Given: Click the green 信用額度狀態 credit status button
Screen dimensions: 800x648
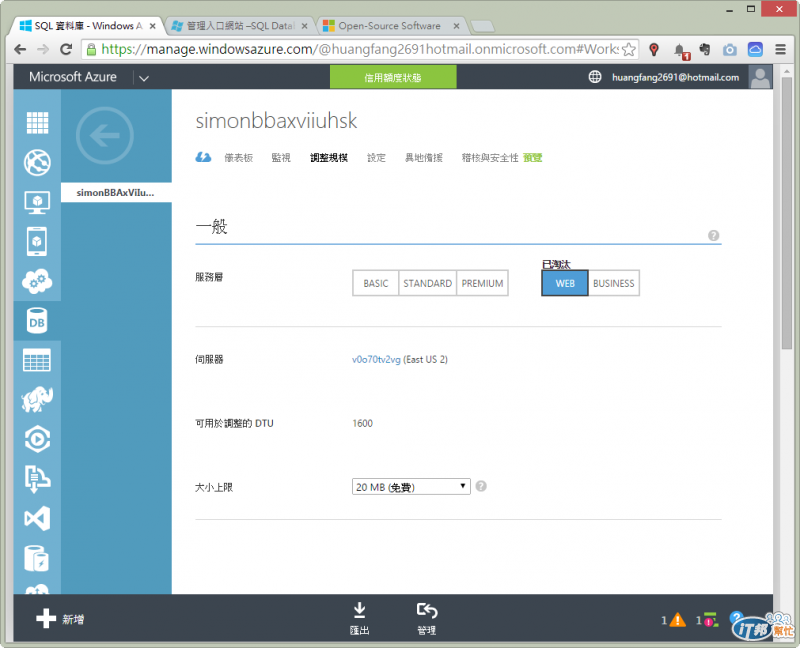Looking at the screenshot, I should (x=393, y=77).
